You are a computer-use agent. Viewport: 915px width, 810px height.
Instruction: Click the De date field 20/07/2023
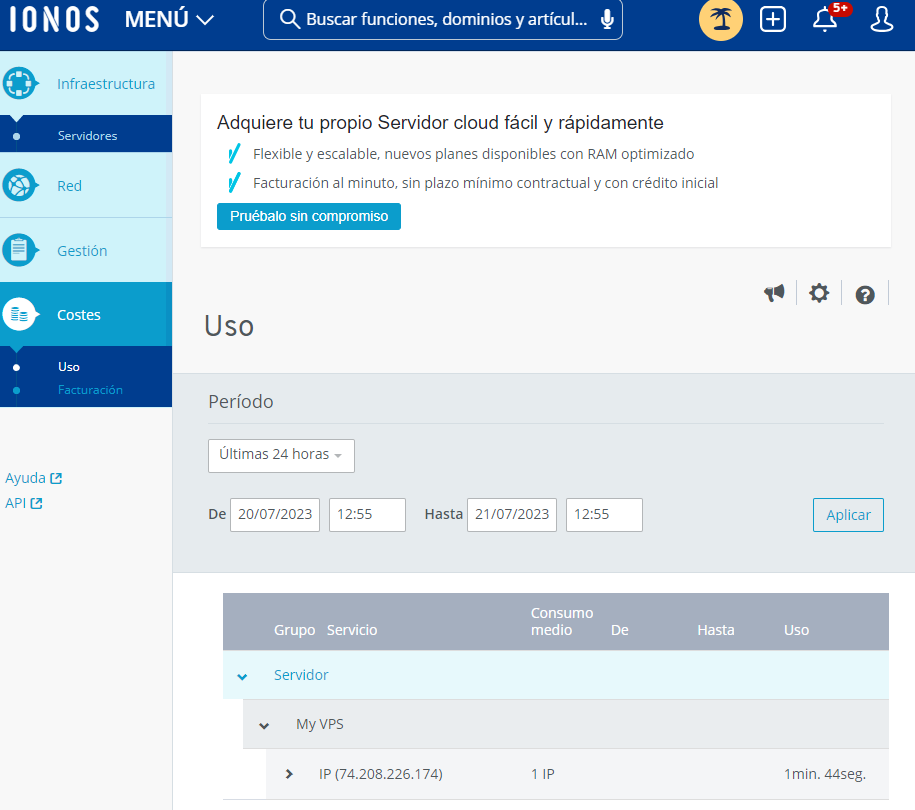(x=275, y=515)
